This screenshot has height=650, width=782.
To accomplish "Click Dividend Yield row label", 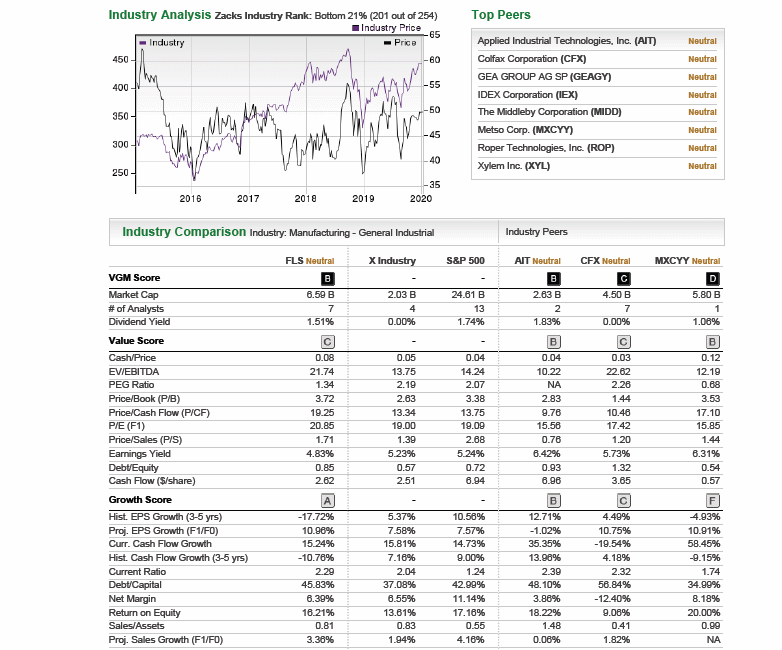I will point(139,322).
